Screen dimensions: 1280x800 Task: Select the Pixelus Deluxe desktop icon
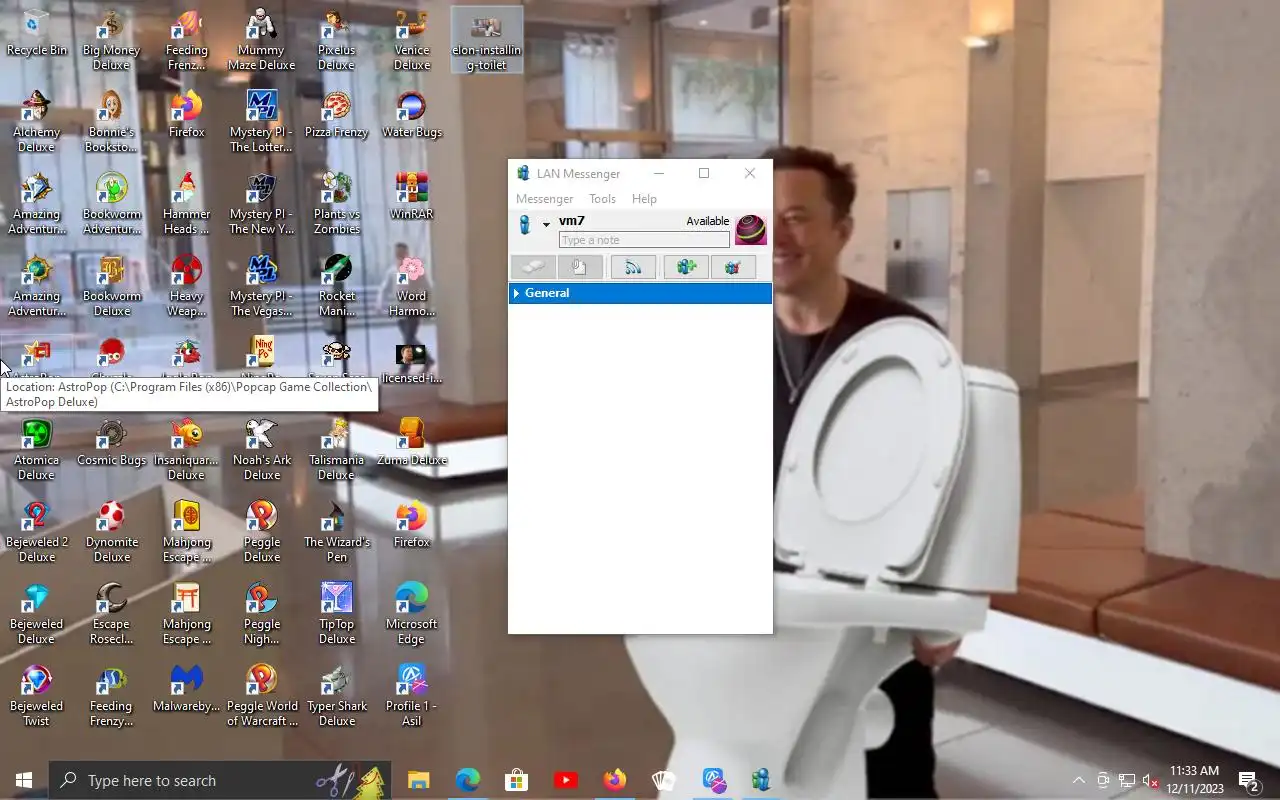[x=336, y=40]
